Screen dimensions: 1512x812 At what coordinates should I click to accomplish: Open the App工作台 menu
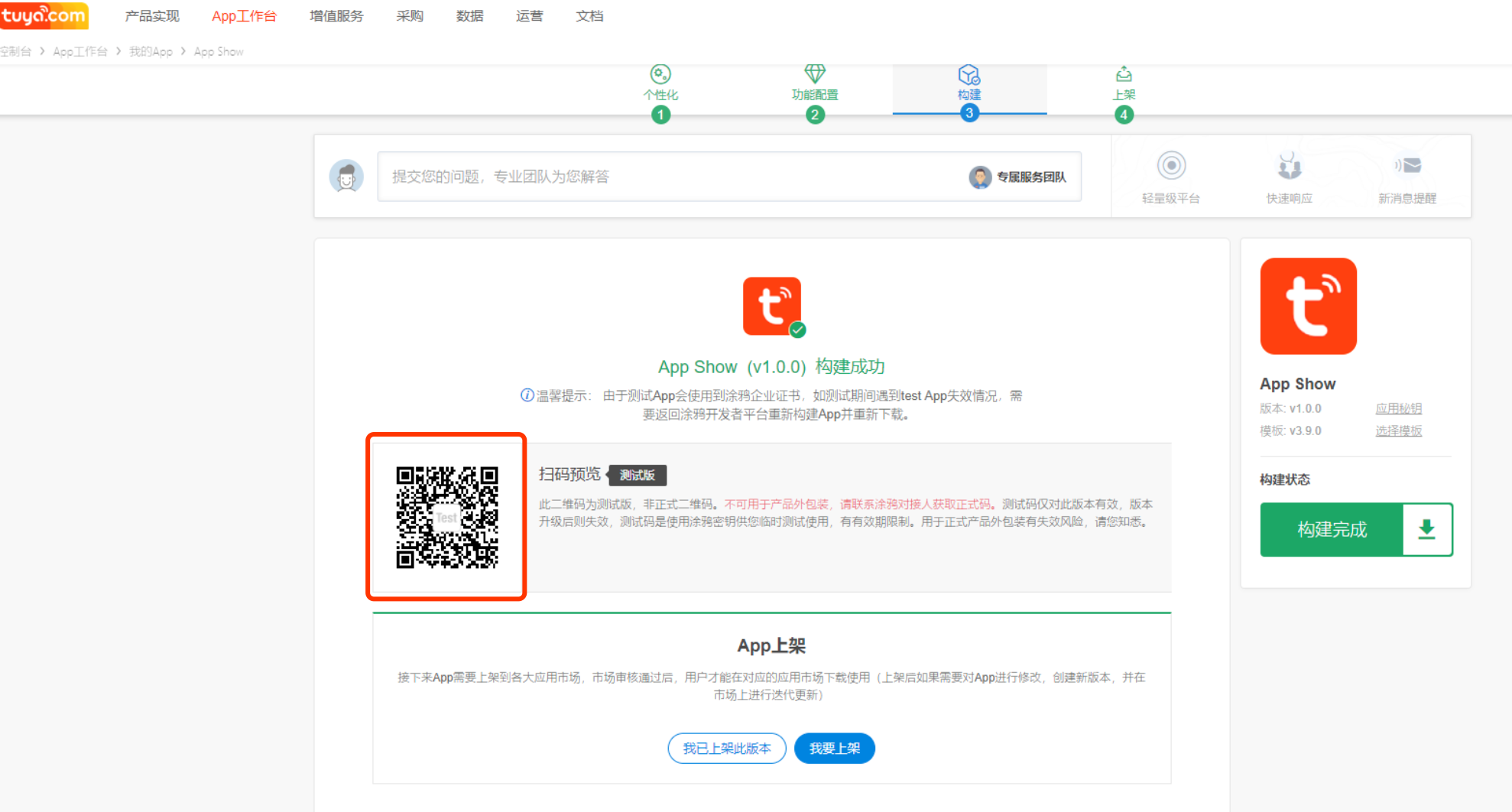click(244, 16)
